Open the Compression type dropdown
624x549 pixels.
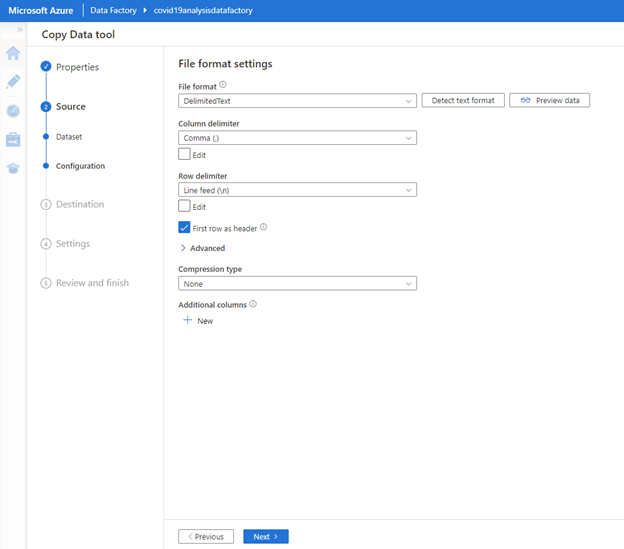(297, 283)
